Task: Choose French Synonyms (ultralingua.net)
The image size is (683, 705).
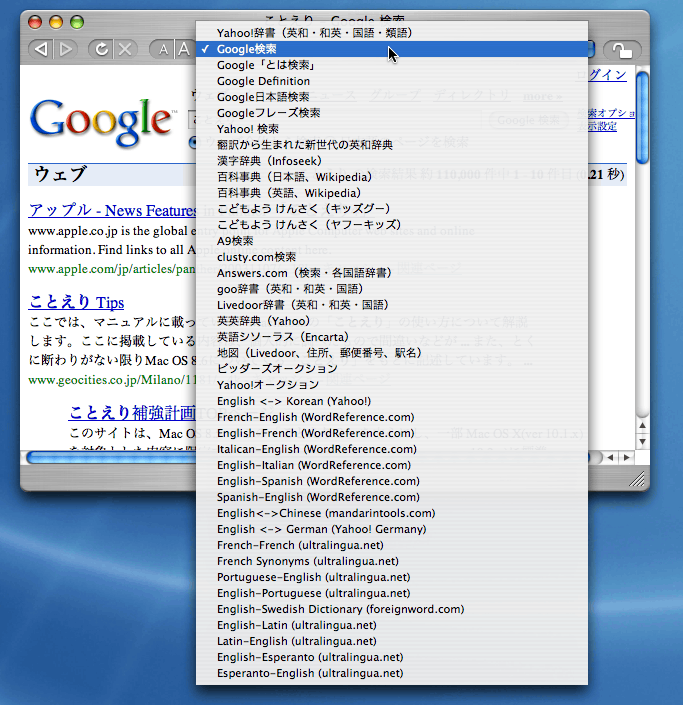Action: tap(392, 561)
